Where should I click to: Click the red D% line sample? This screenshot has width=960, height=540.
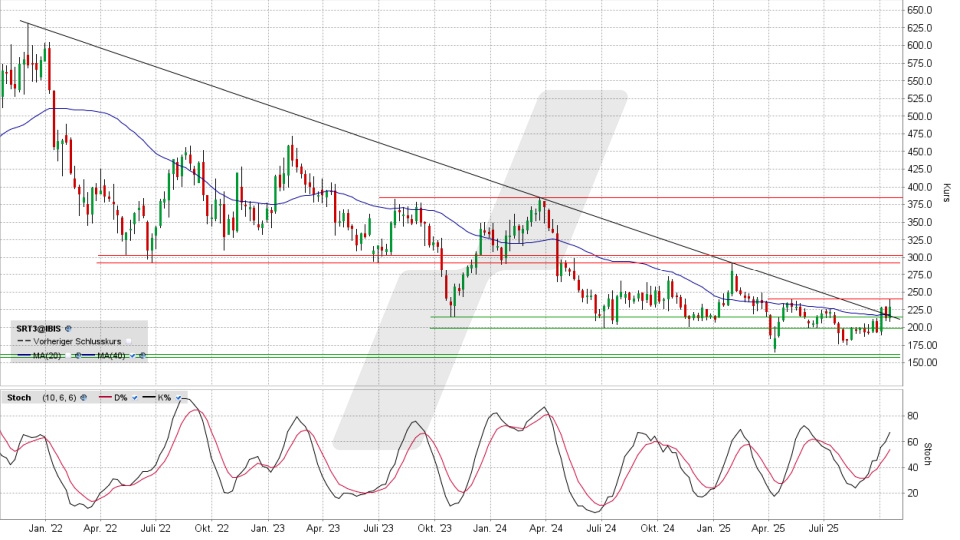click(x=105, y=397)
